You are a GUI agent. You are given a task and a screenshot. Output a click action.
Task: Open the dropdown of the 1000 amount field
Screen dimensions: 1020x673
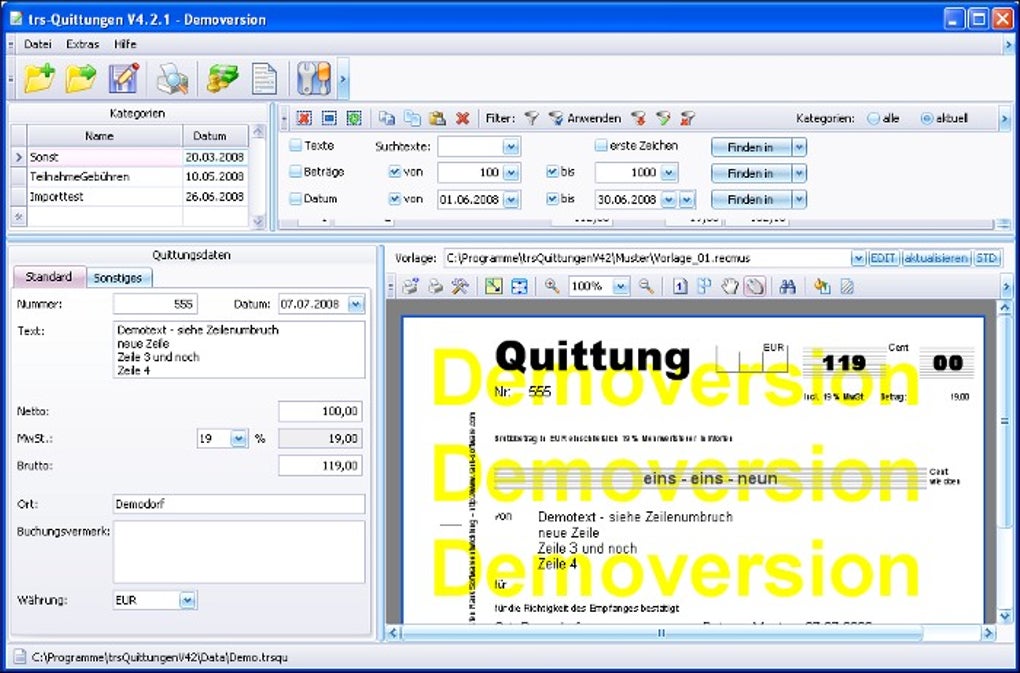tap(669, 173)
